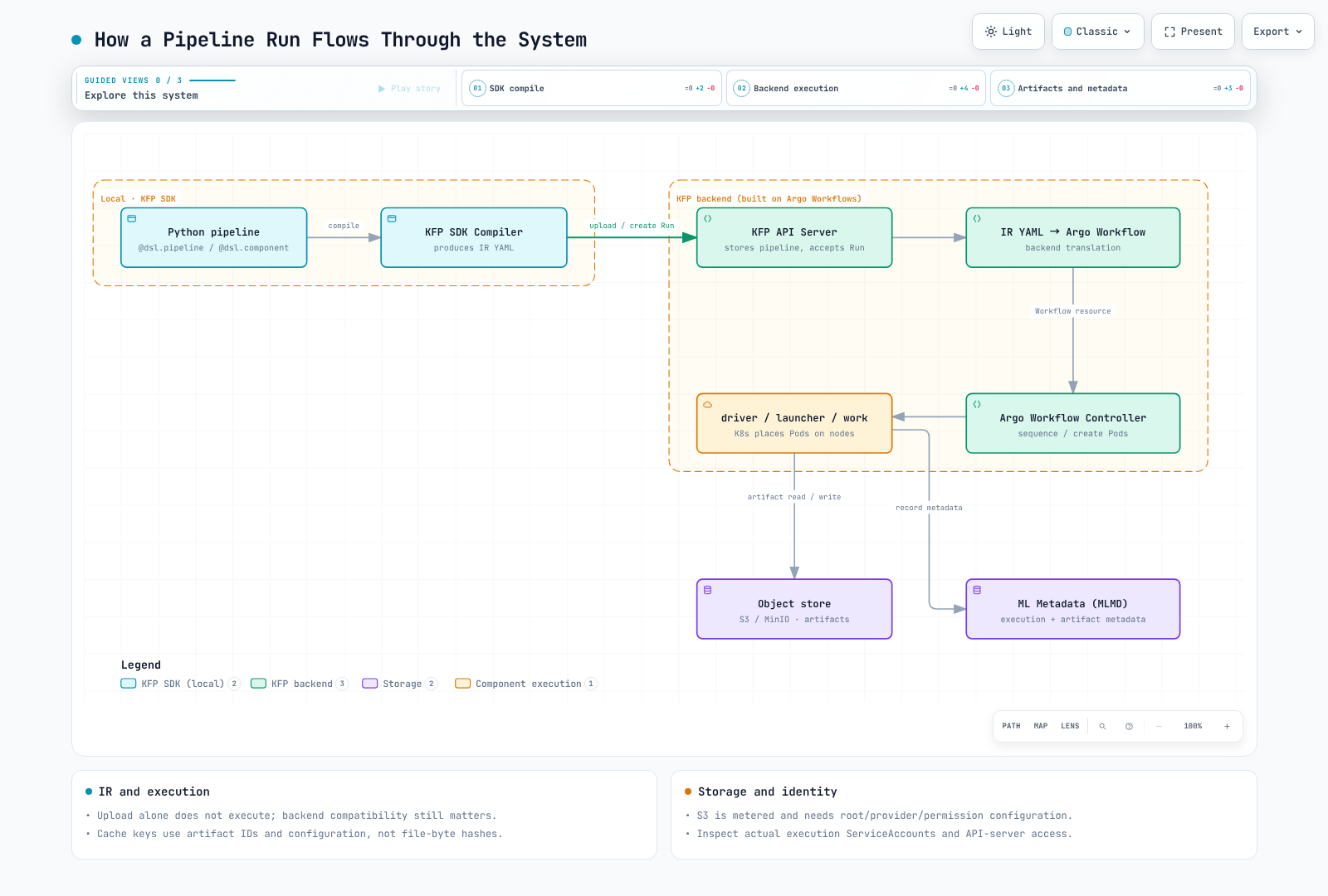
Task: Select the KFP API Server node
Action: [794, 238]
